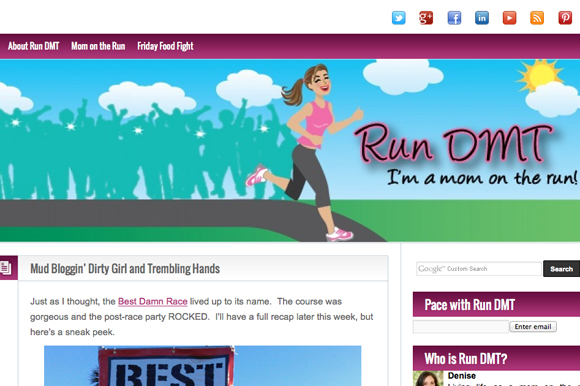
Task: Click the Enter email button
Action: [533, 326]
